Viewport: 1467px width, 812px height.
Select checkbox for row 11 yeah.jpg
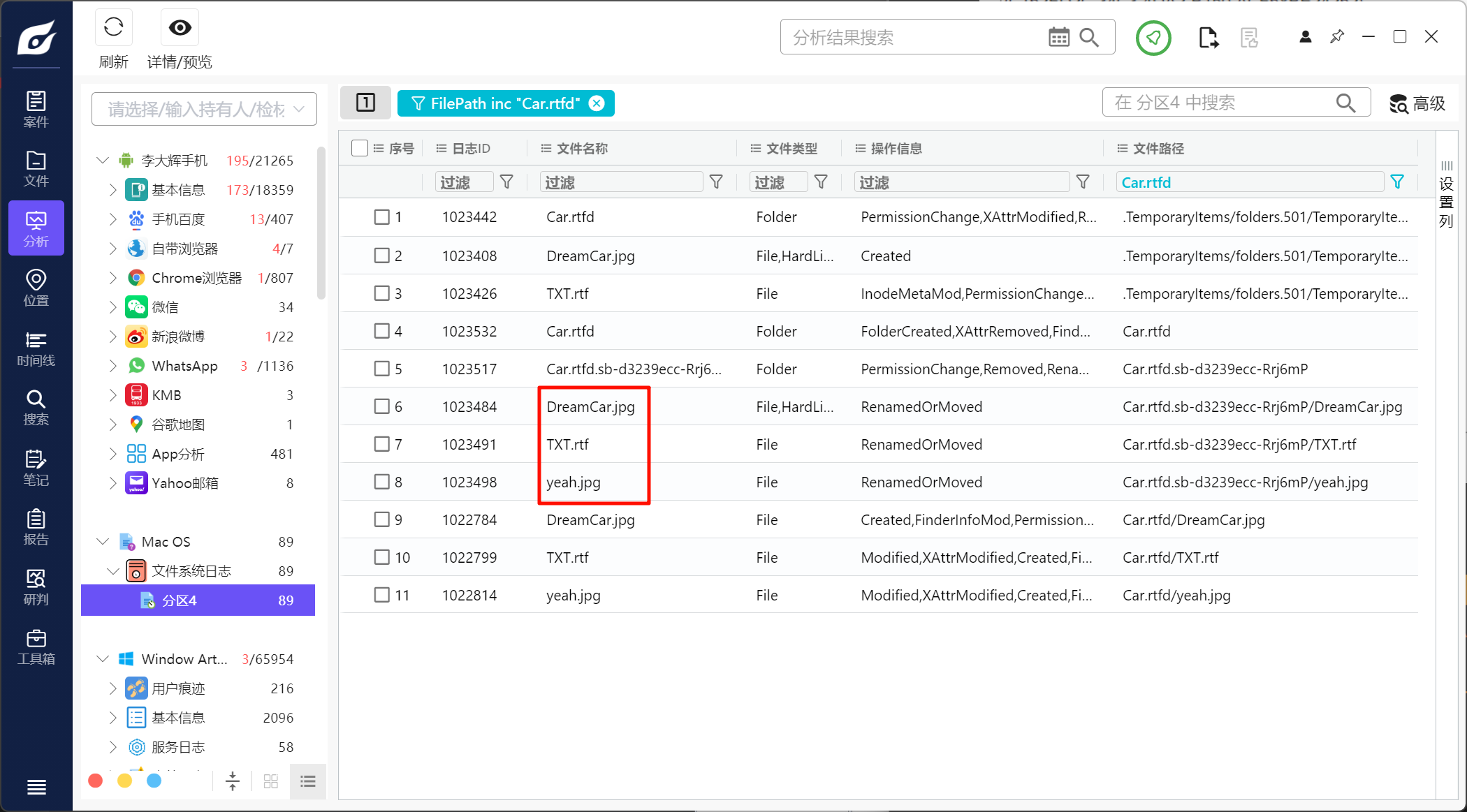click(381, 595)
